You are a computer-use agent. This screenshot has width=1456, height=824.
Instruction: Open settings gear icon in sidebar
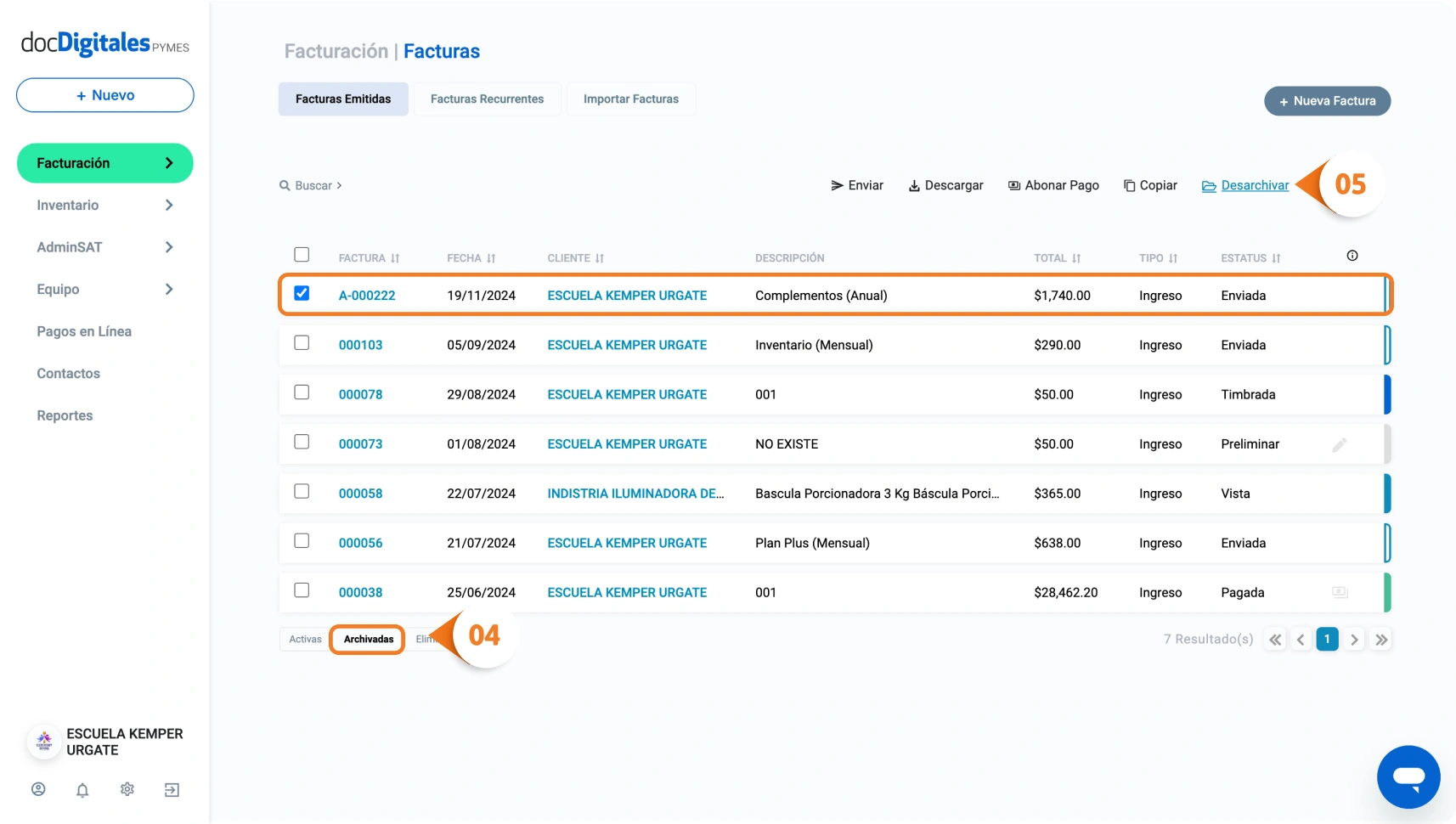[127, 789]
